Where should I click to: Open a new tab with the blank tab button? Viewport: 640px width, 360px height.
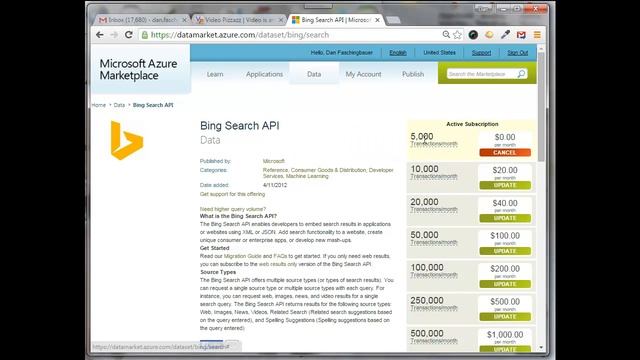pos(393,20)
